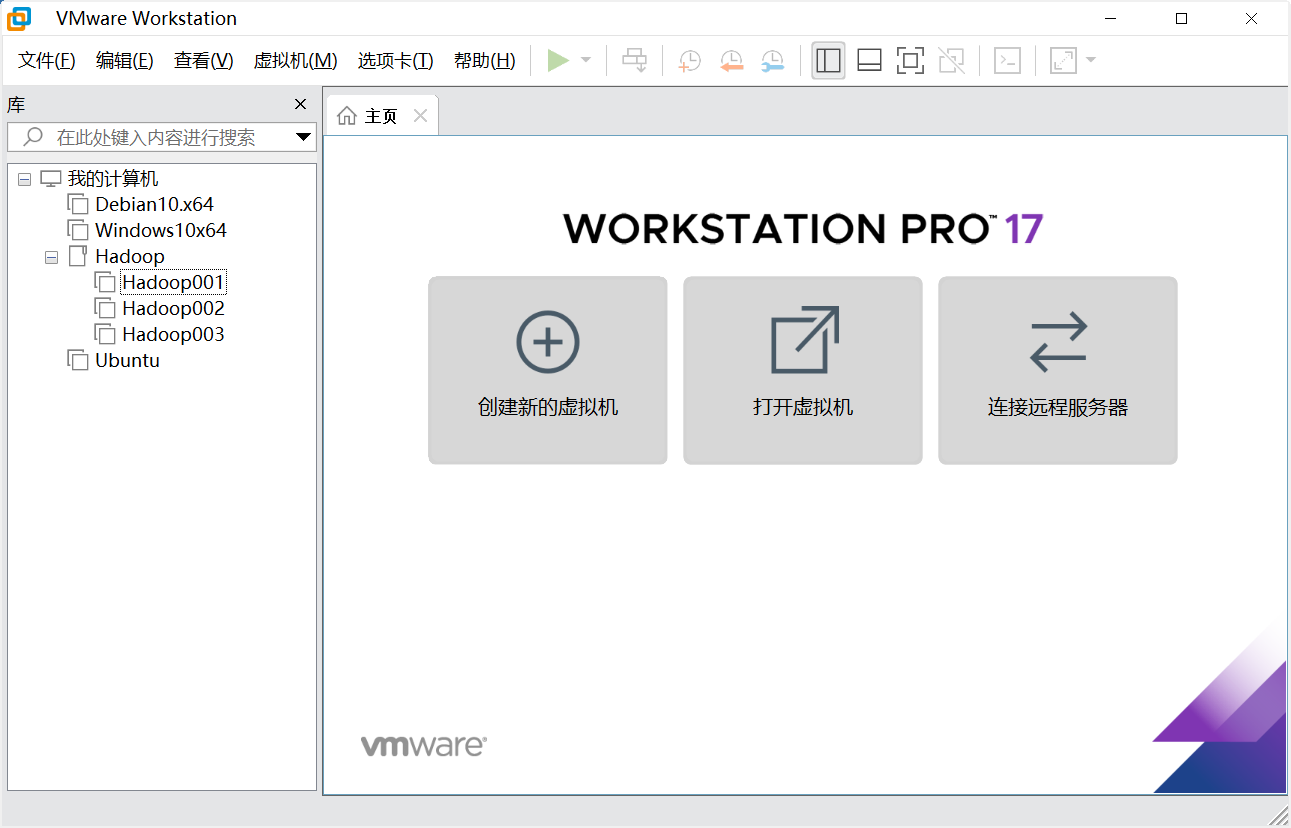Open the power options dropdown arrow
The width and height of the screenshot is (1291, 828).
pos(586,61)
